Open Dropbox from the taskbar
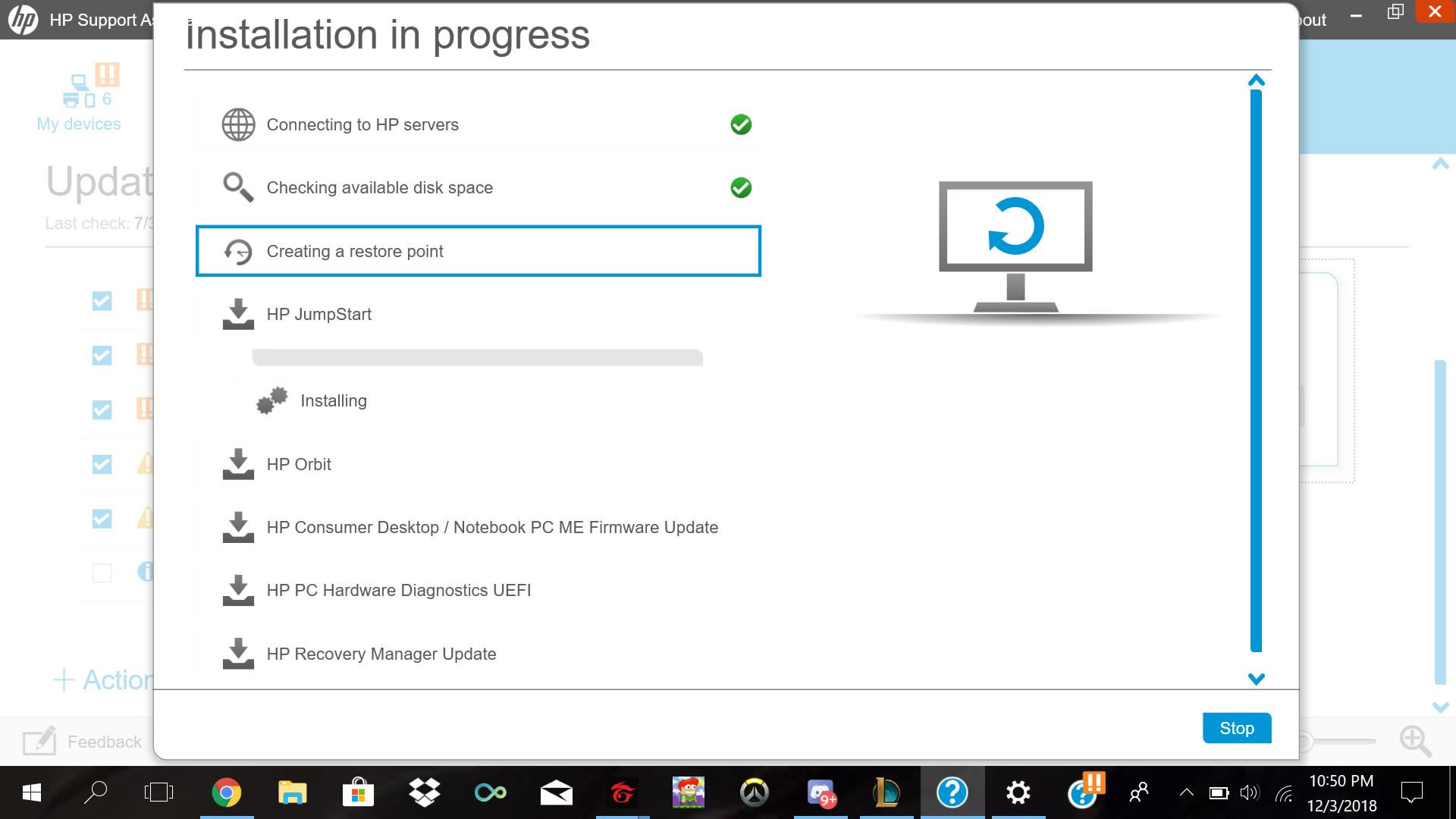Image resolution: width=1456 pixels, height=819 pixels. coord(424,792)
